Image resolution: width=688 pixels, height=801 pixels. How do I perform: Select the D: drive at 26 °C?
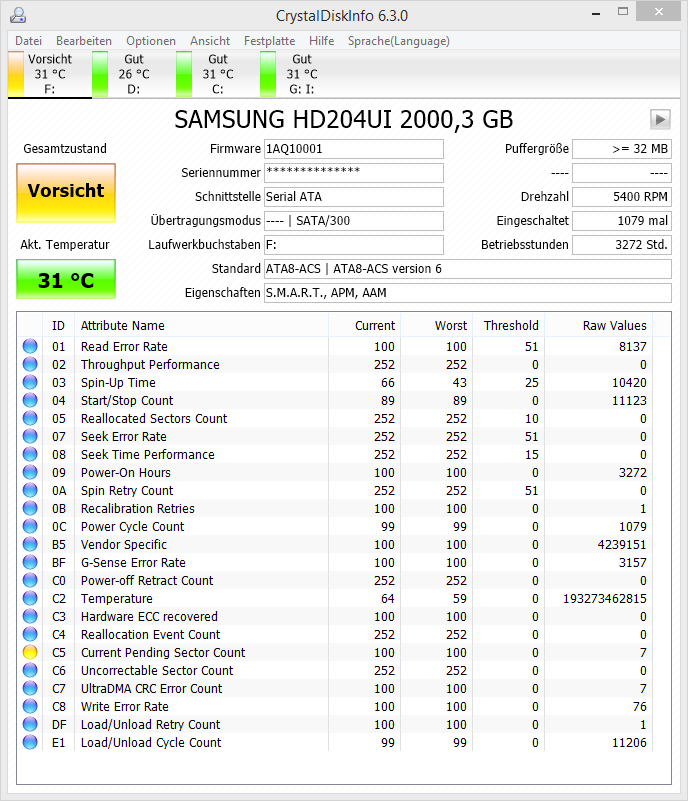(x=134, y=74)
